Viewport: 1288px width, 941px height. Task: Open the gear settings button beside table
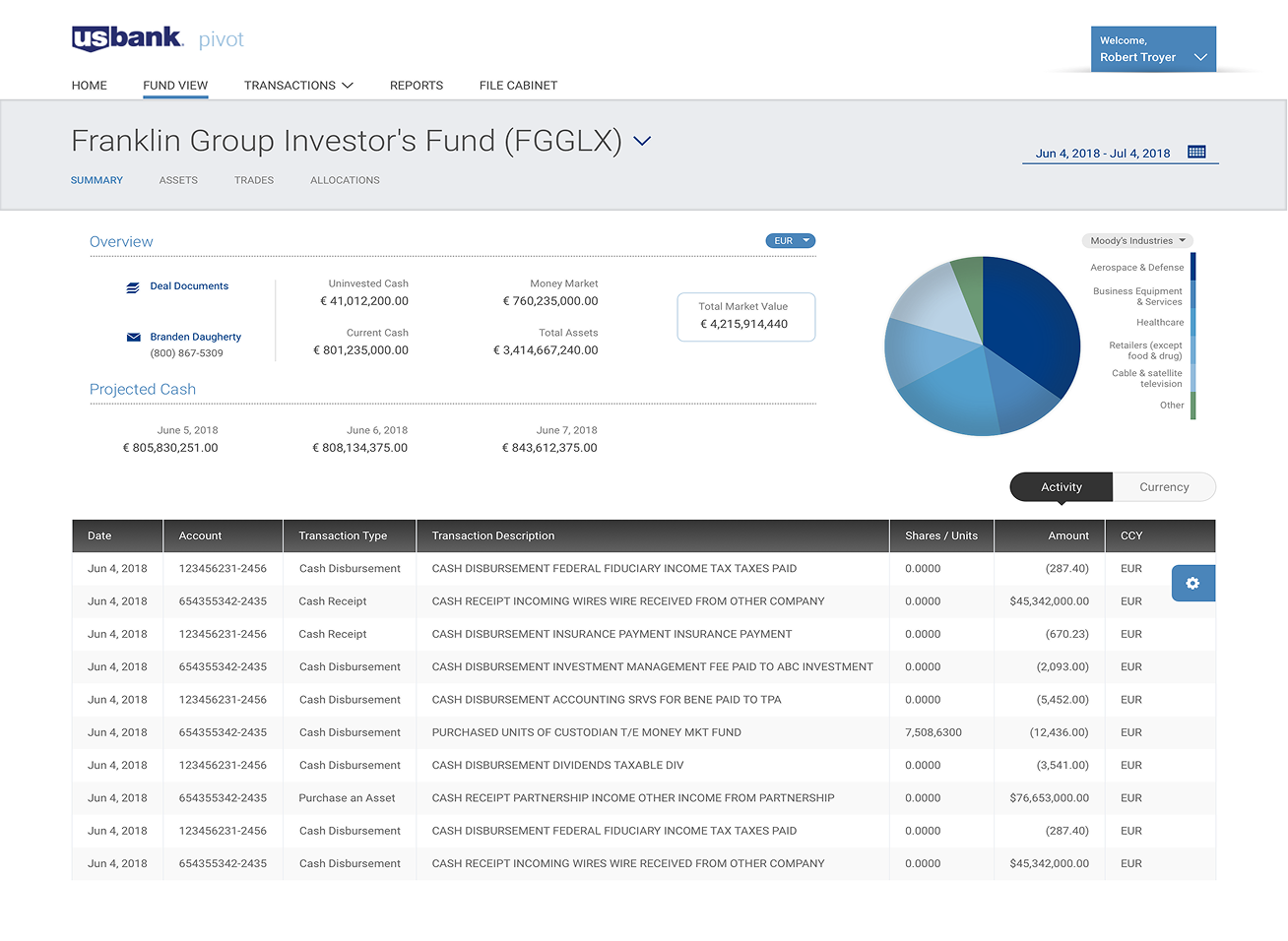1192,584
